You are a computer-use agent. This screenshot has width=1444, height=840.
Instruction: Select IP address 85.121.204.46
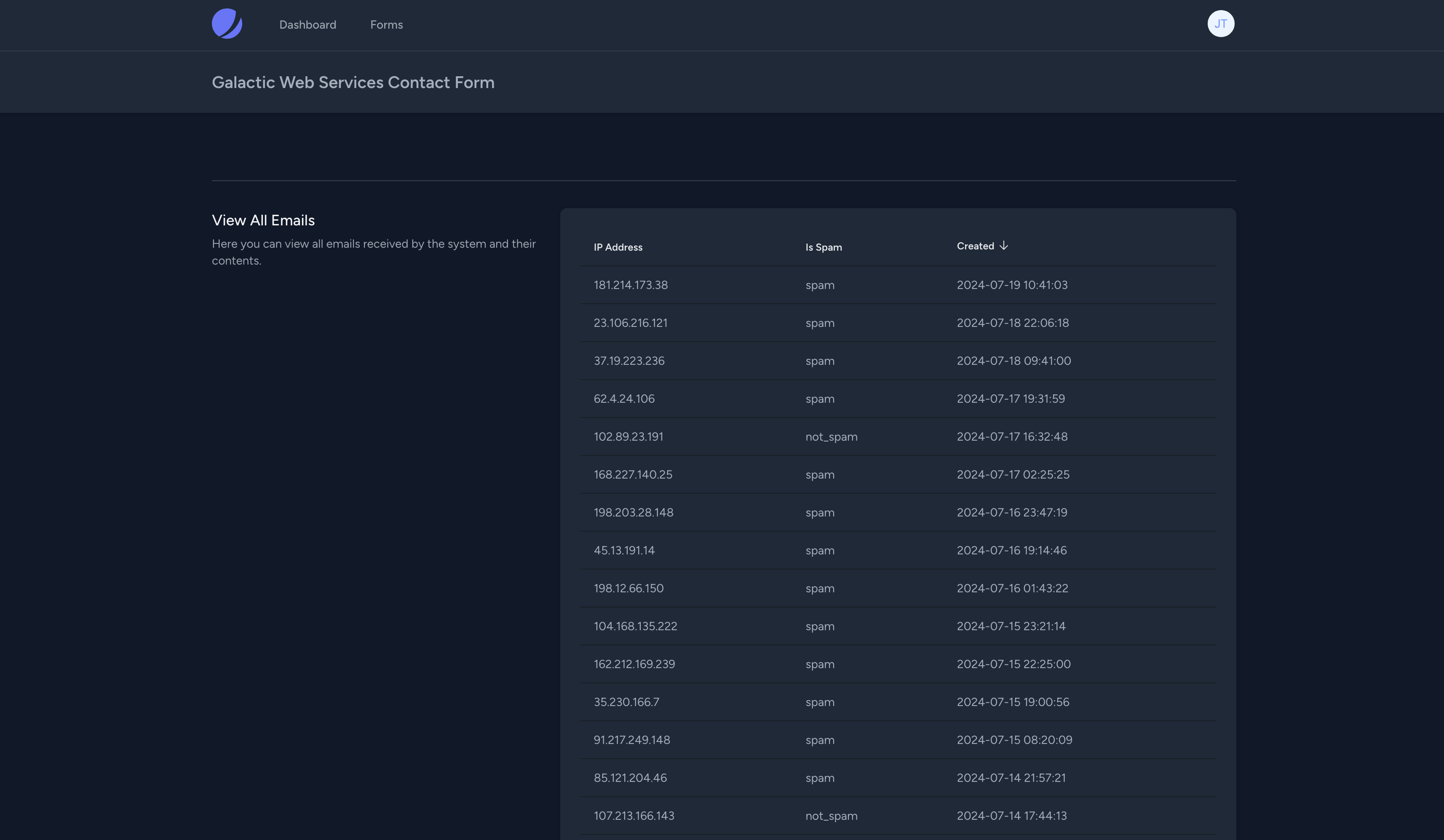[x=630, y=778]
